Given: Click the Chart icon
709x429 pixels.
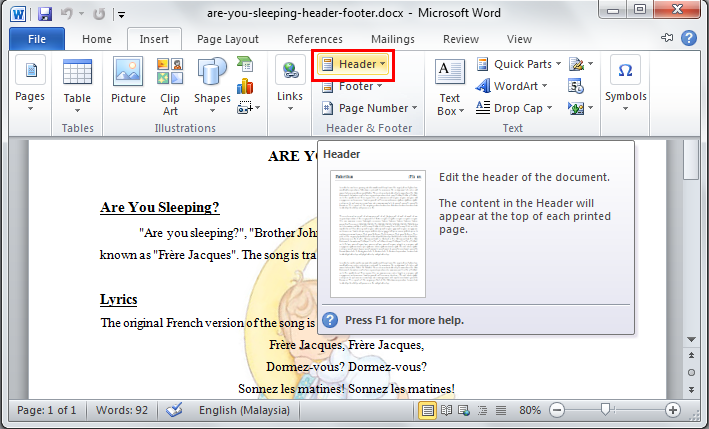Looking at the screenshot, I should coord(245,86).
